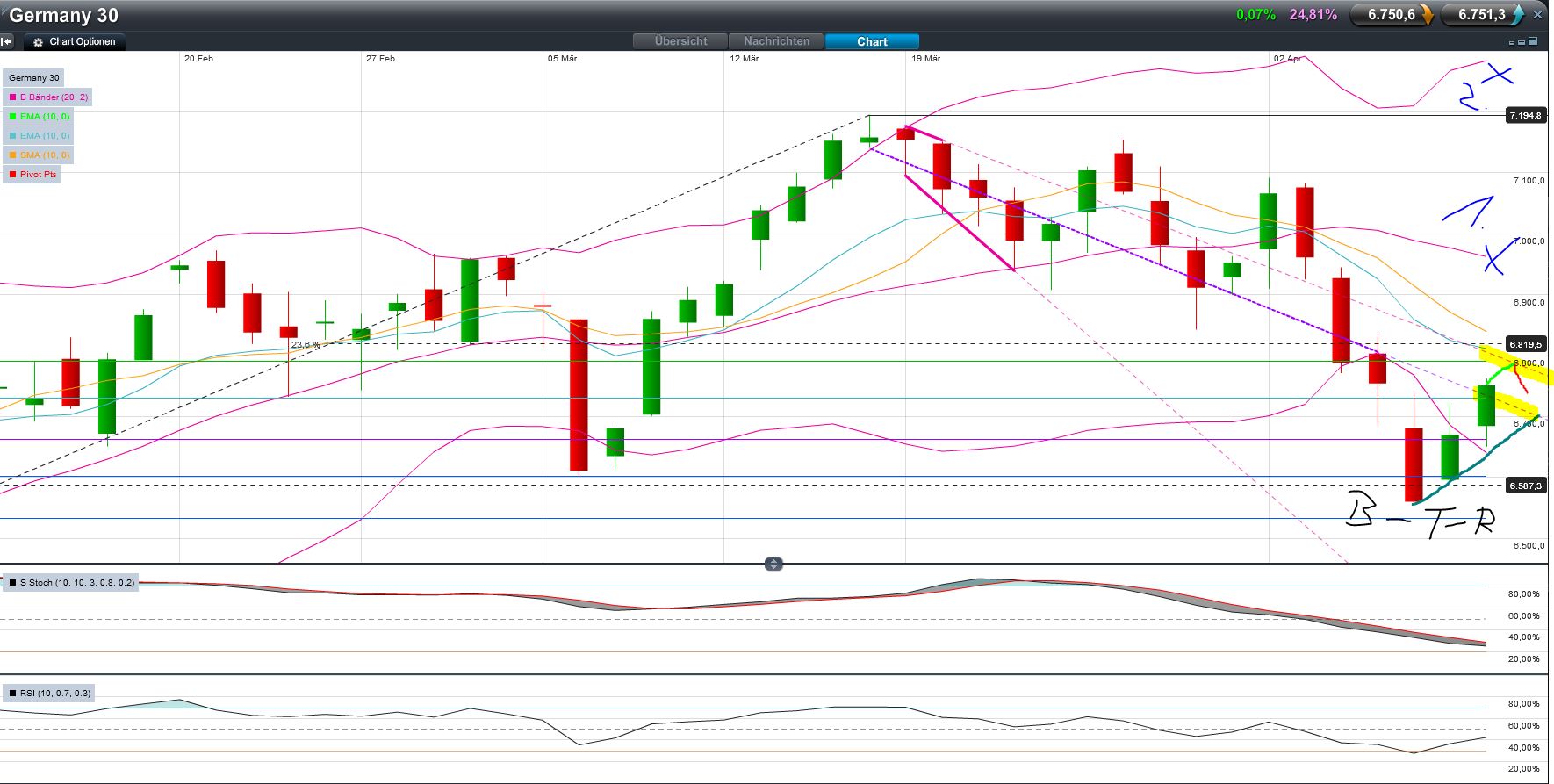Click the panel resize handle between chart and stochastic
1554x784 pixels.
click(x=773, y=564)
